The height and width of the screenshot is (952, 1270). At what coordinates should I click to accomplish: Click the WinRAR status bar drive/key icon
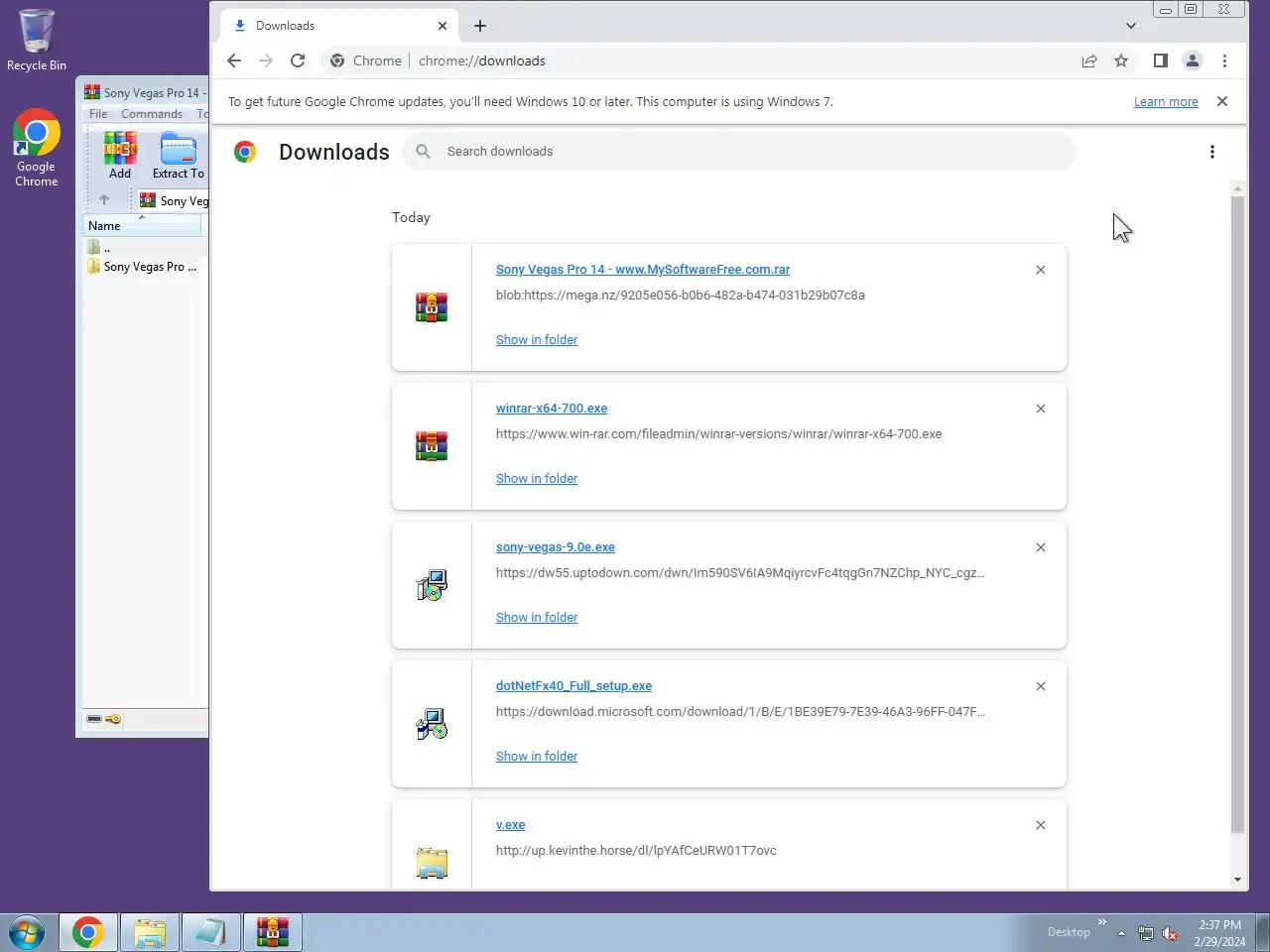(103, 719)
